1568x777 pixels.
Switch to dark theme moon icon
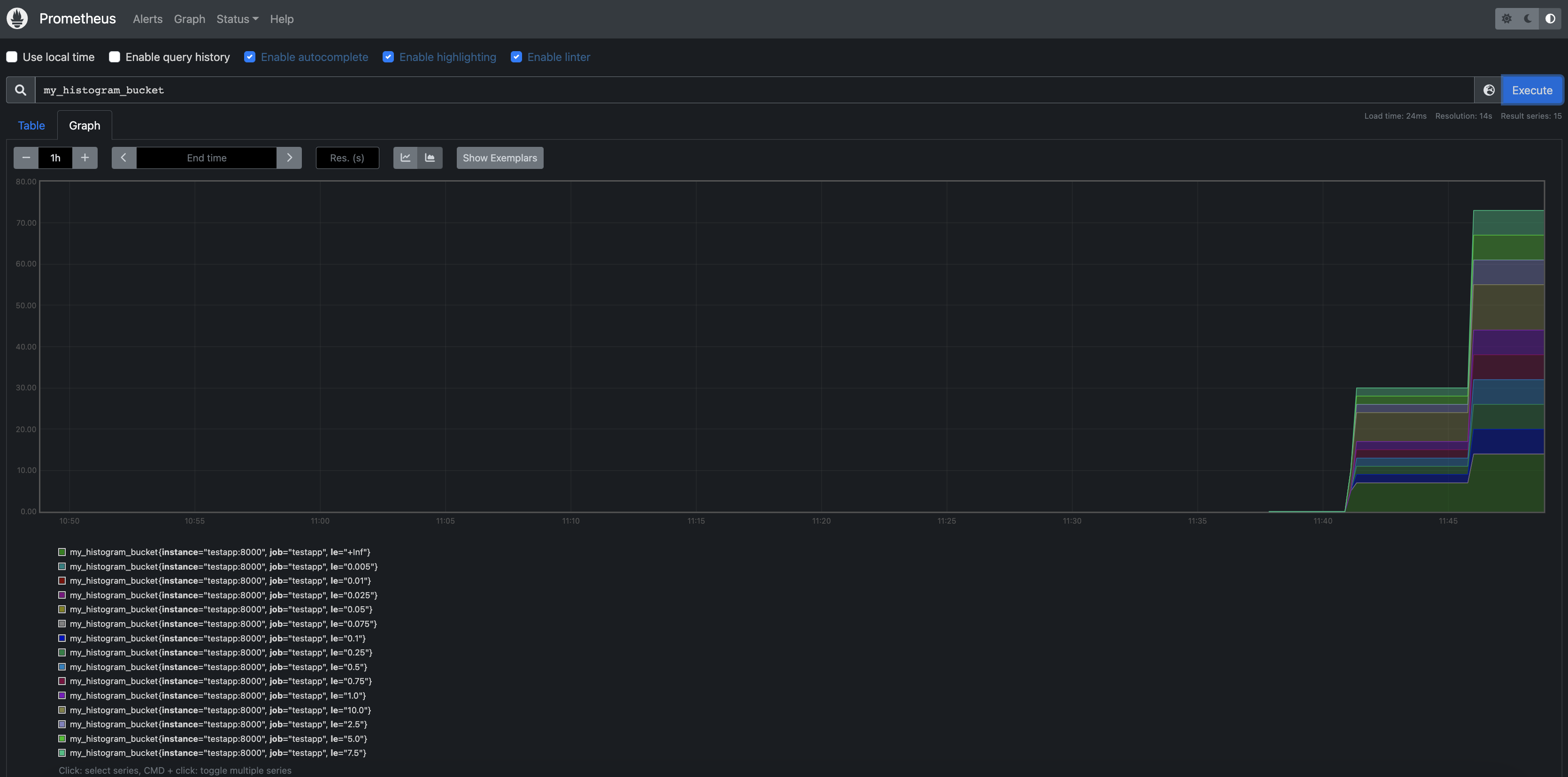(1528, 19)
